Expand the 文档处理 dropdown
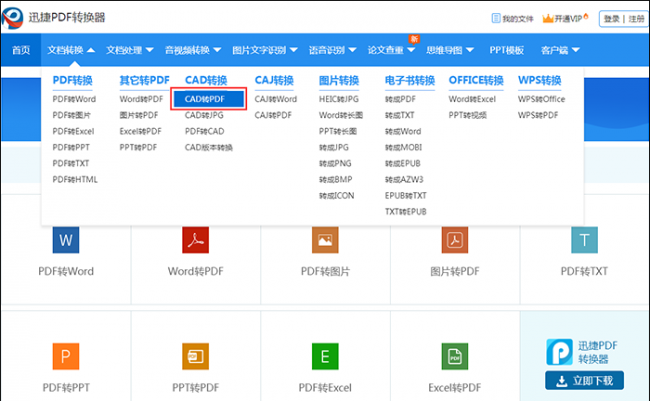 (x=150, y=50)
